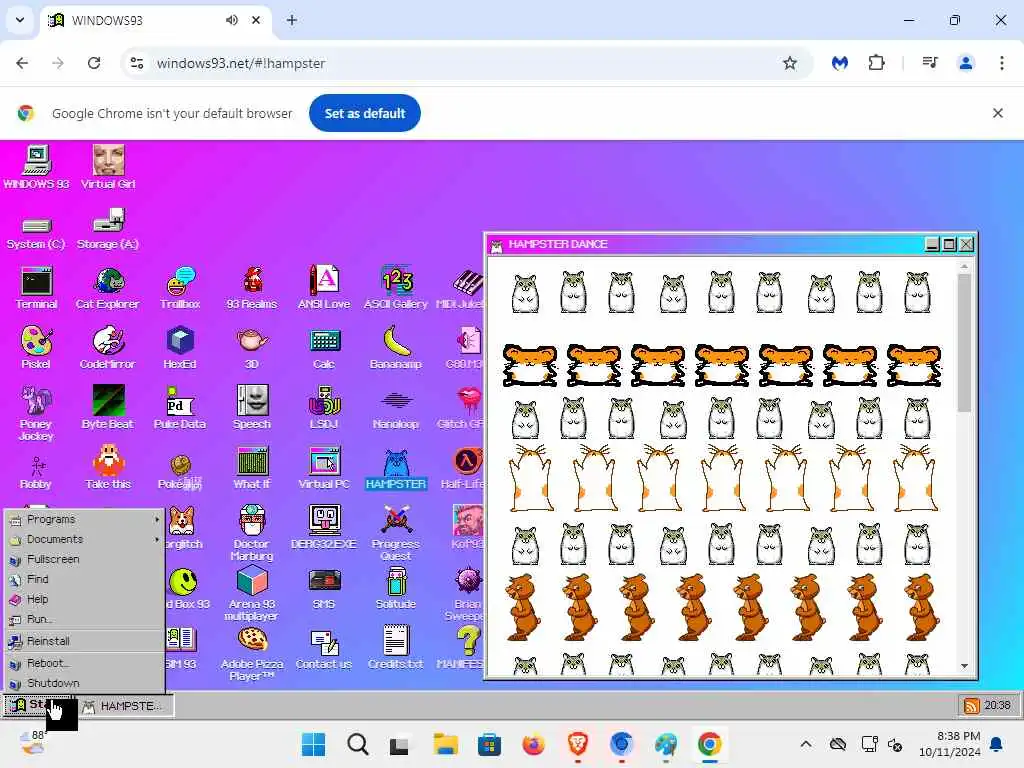Click the HAMPSTER DANCE window scrollbar thumb
The width and height of the screenshot is (1024, 768).
click(x=964, y=343)
